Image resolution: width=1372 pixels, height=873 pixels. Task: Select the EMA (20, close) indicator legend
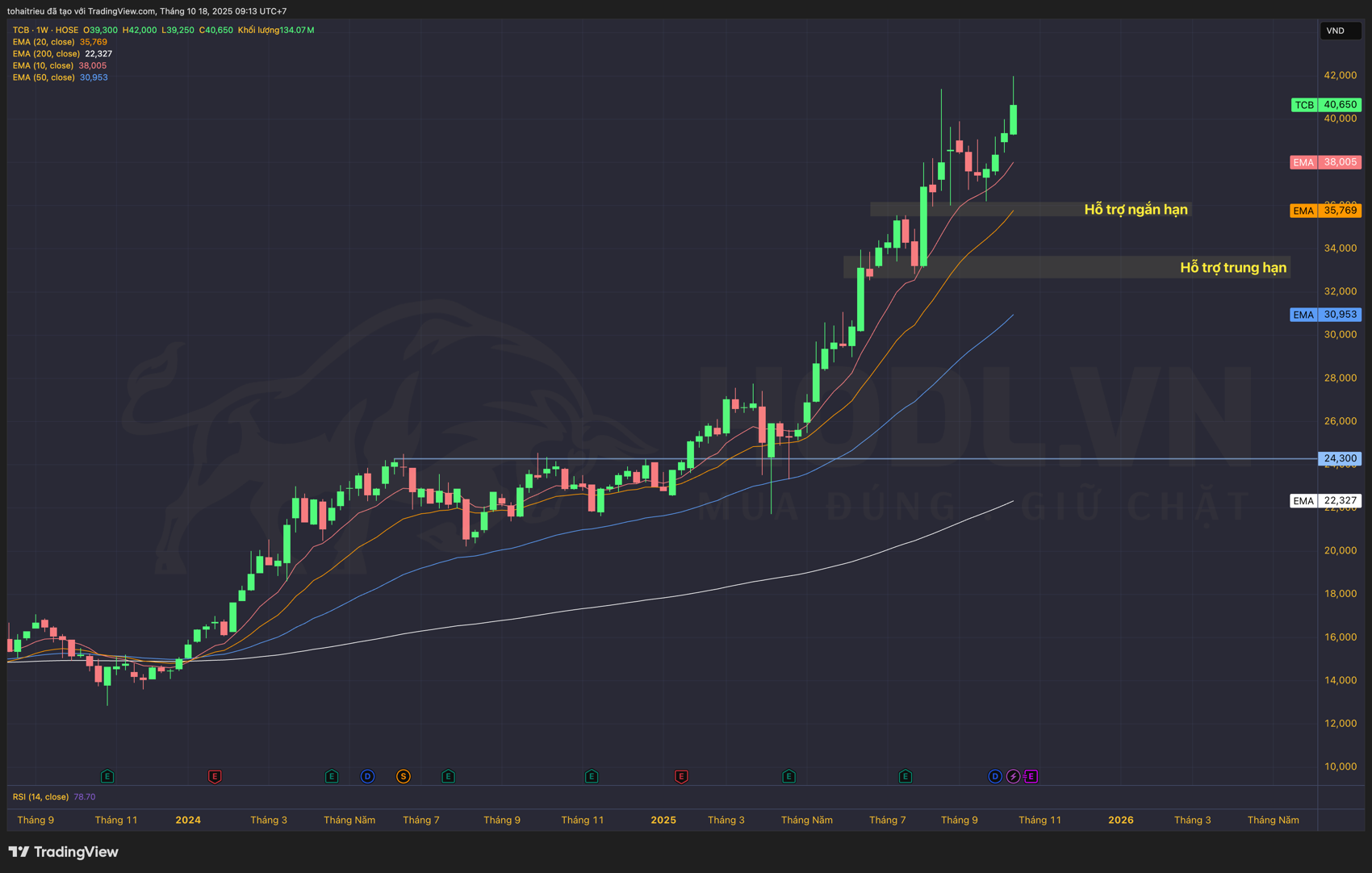44,42
